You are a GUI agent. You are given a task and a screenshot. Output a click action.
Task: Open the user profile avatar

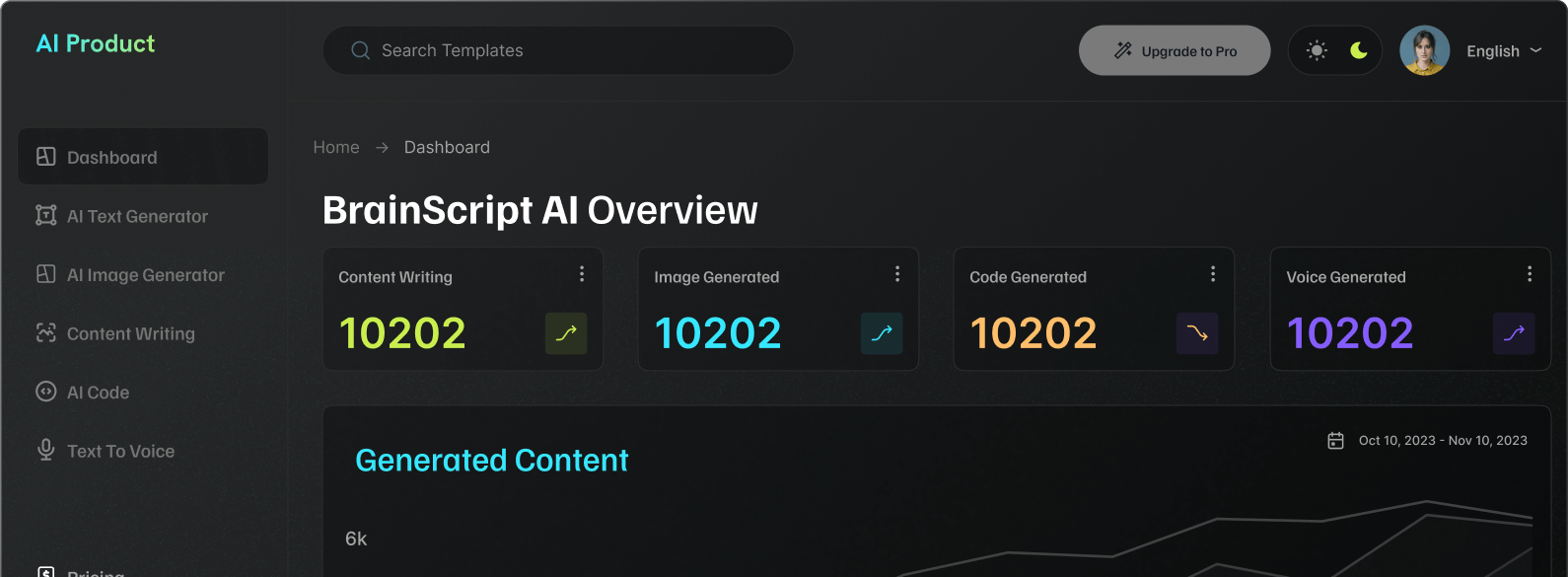(x=1424, y=50)
